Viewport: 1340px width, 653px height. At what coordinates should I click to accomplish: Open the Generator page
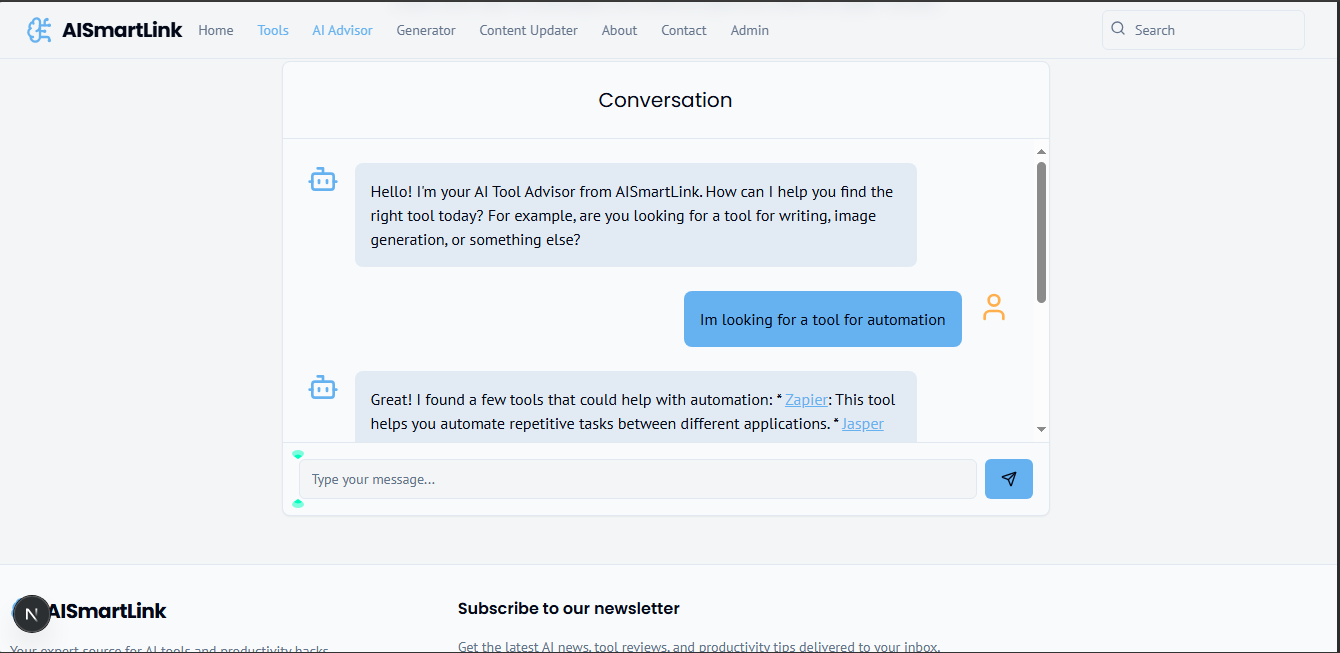[x=425, y=30]
